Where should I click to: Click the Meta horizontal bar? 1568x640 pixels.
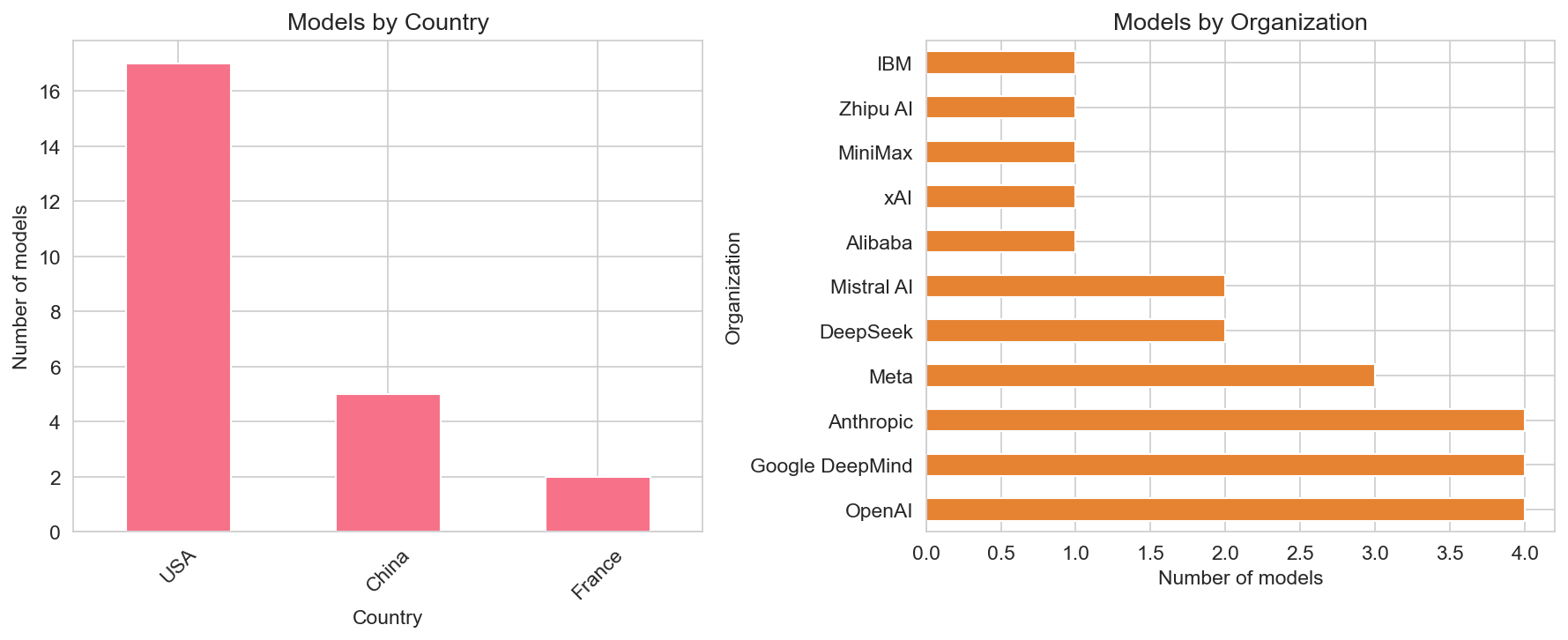1149,376
